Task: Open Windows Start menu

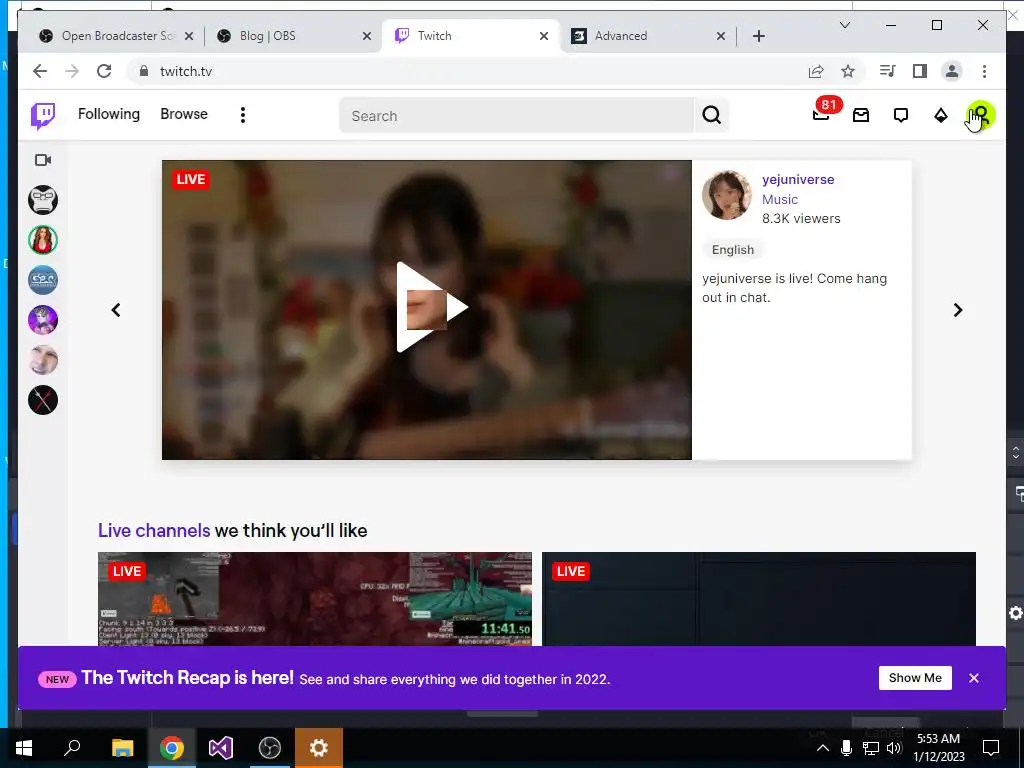Action: click(24, 747)
